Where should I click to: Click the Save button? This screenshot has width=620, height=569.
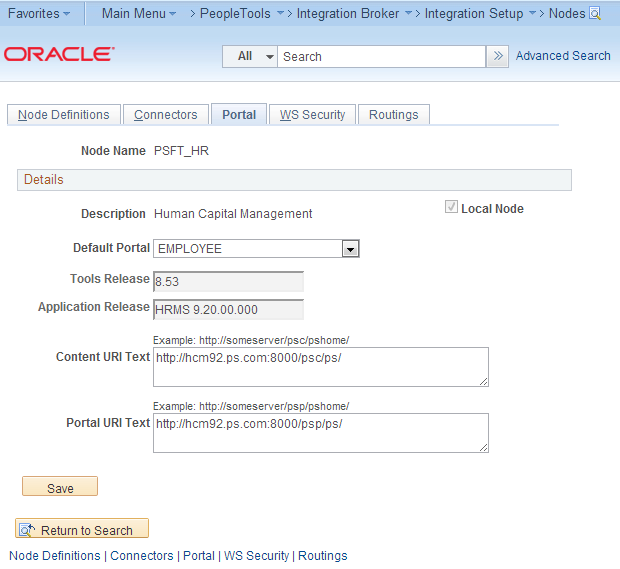[x=60, y=486]
